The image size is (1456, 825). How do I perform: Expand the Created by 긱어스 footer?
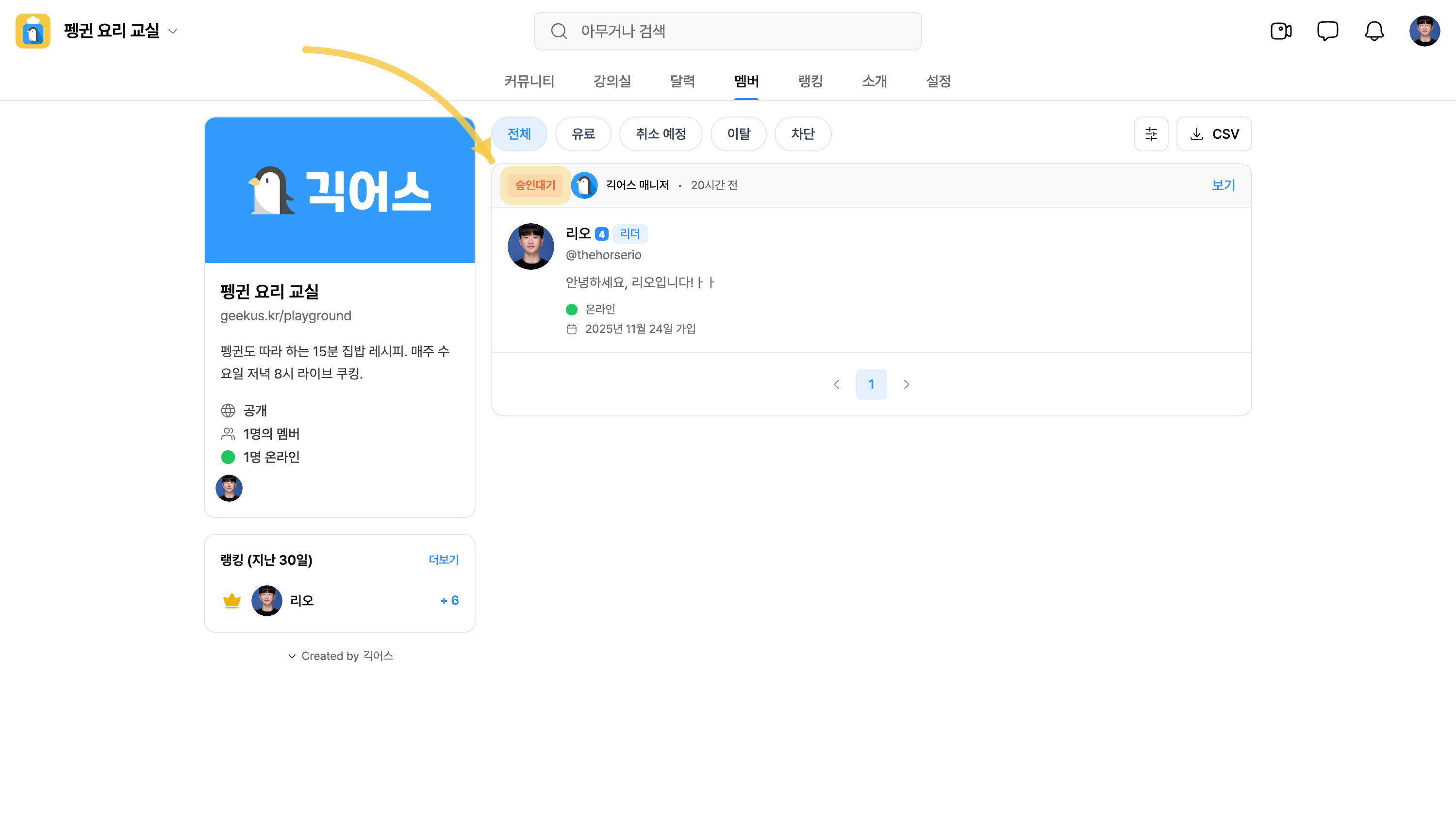pos(341,656)
